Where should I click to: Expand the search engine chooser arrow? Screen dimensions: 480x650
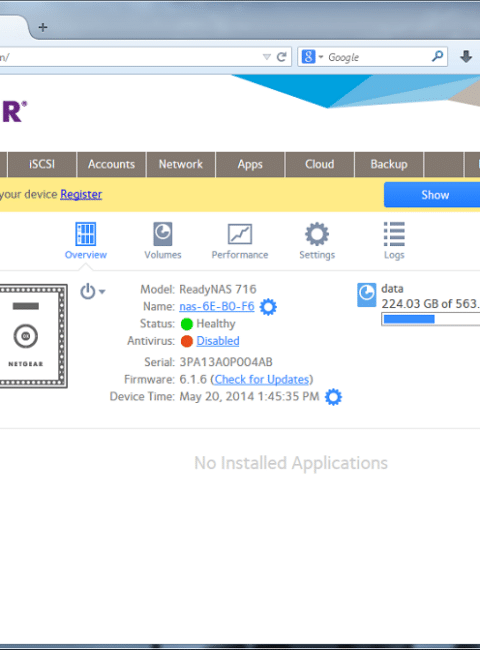point(321,57)
